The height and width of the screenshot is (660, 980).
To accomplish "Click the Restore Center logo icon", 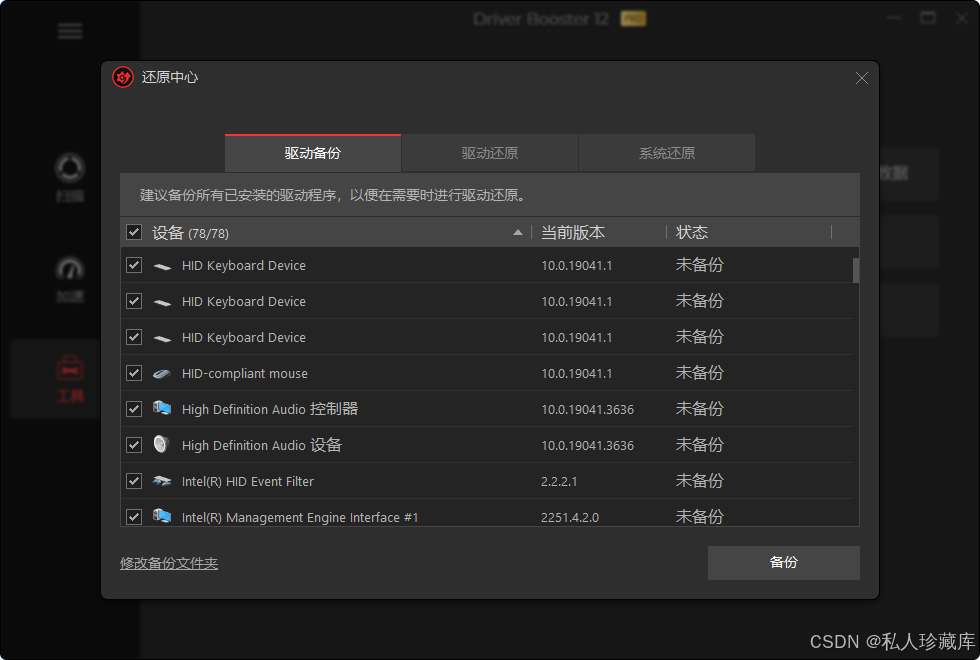I will pyautogui.click(x=122, y=78).
